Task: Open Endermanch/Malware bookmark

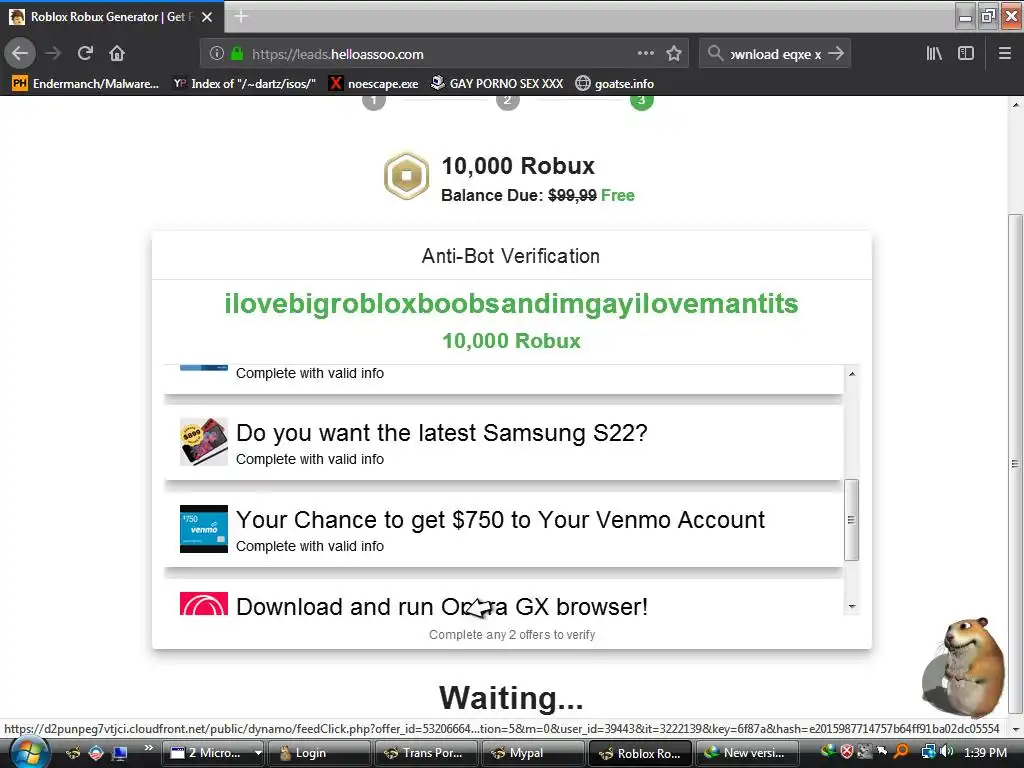Action: click(86, 84)
